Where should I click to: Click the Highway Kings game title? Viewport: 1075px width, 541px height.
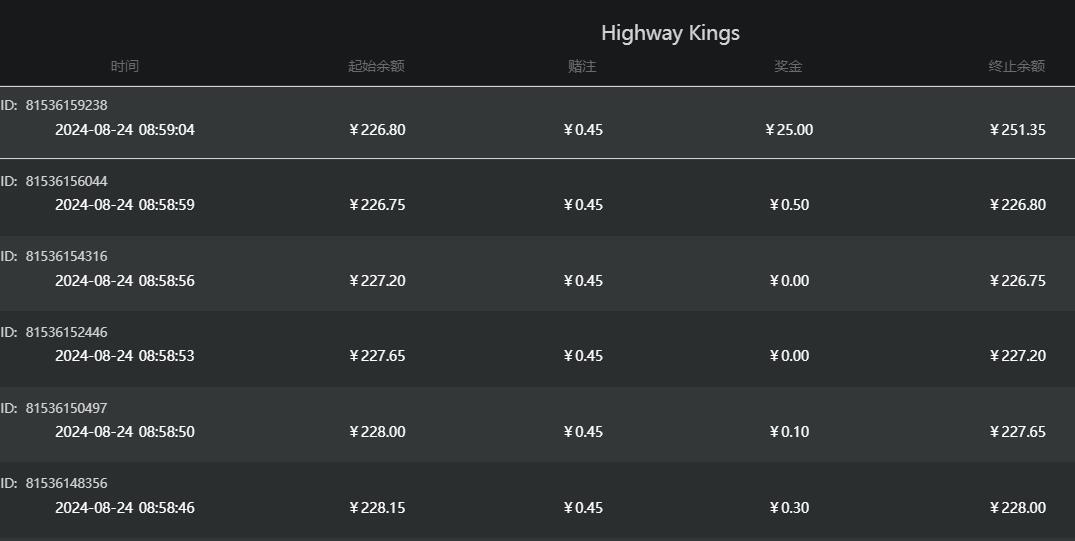point(670,33)
